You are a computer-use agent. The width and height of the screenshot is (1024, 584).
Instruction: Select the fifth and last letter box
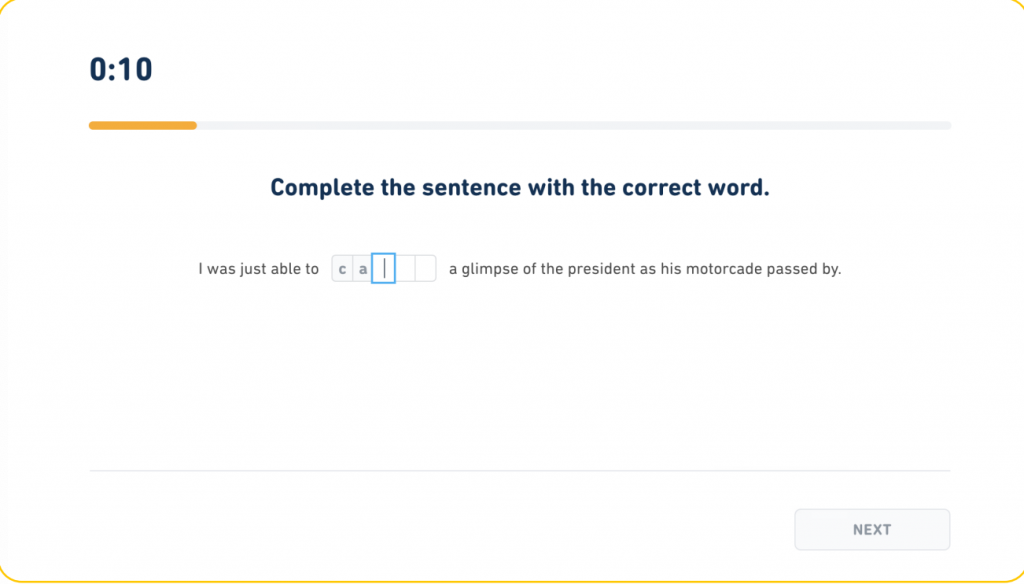coord(426,269)
